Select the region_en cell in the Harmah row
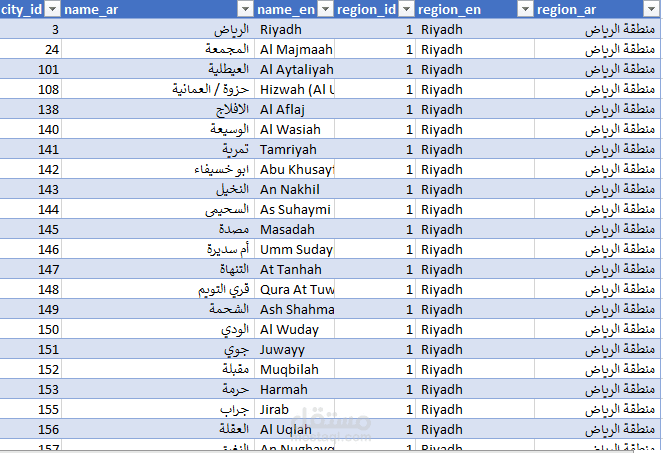 pyautogui.click(x=475, y=389)
